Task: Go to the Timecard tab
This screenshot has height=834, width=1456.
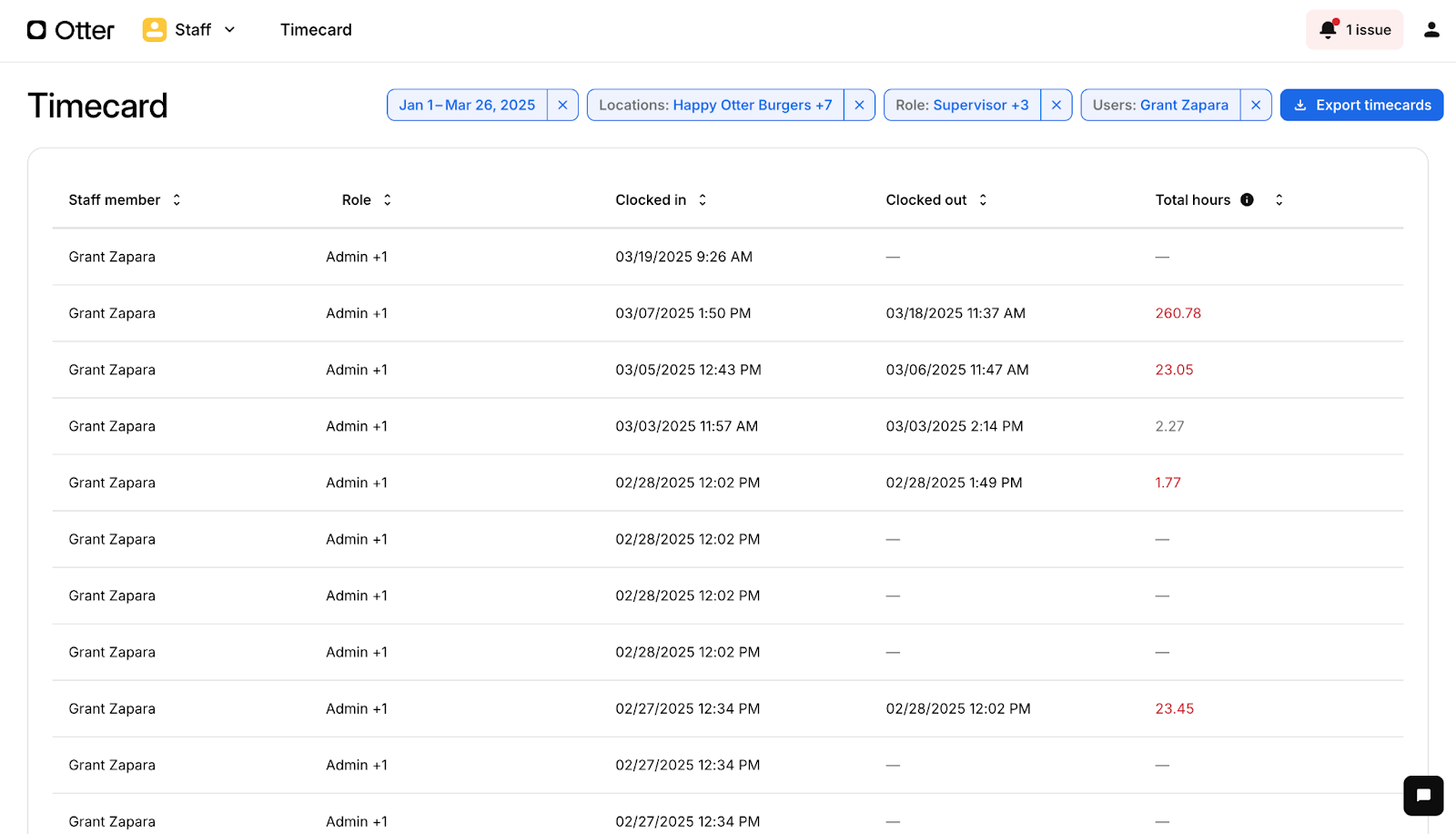Action: pos(316,30)
